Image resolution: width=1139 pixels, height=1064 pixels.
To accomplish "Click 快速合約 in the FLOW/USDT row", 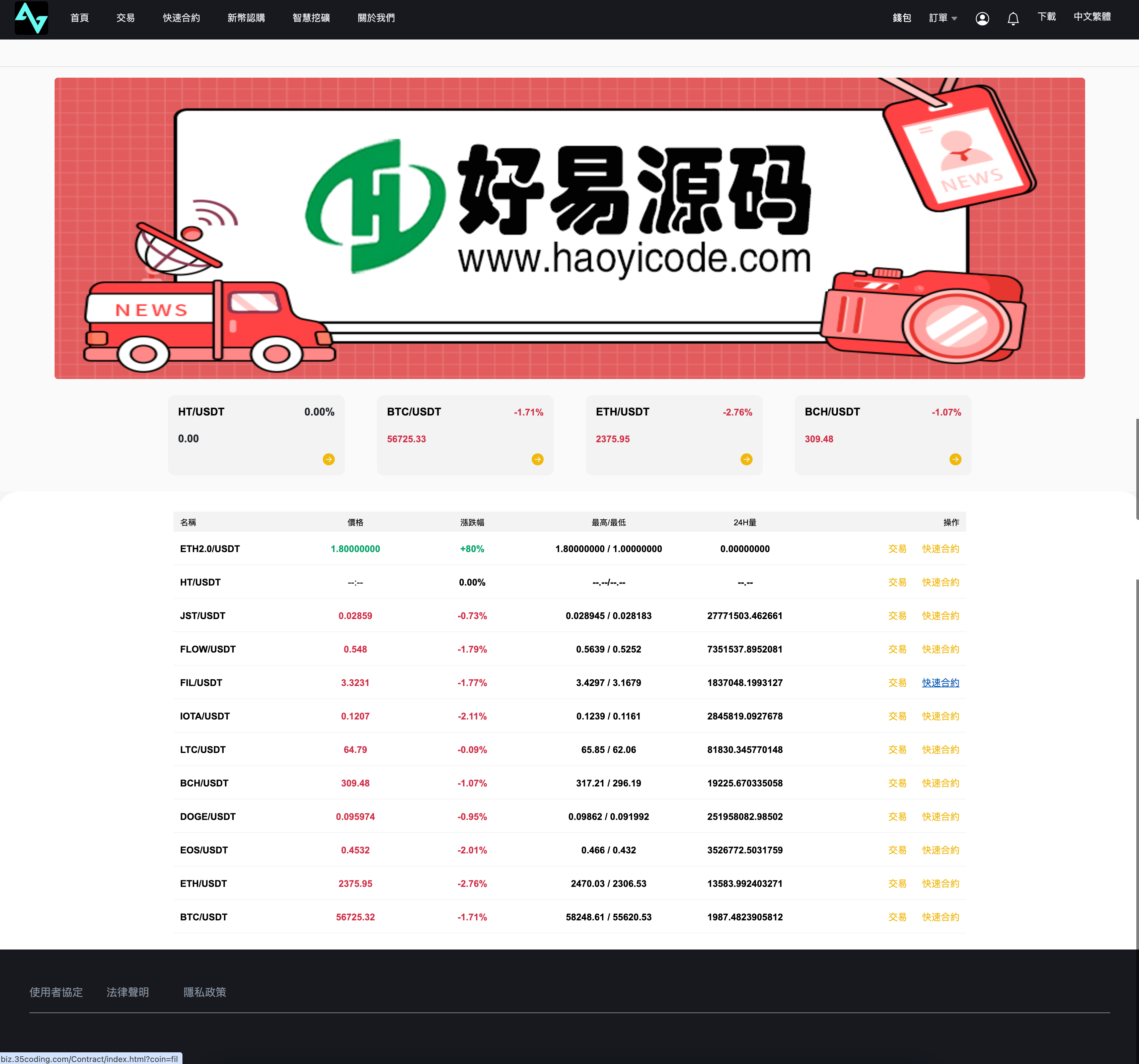I will [940, 649].
